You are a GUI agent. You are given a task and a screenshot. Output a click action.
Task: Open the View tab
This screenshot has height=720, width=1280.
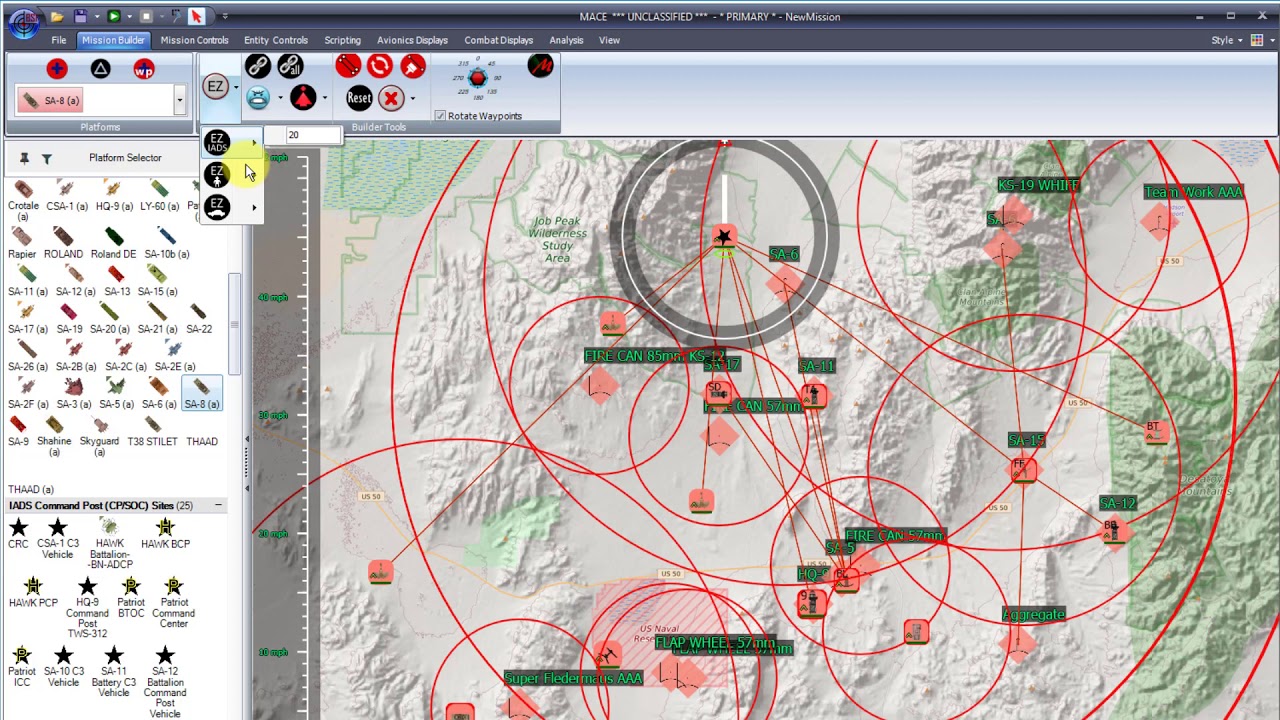(609, 40)
